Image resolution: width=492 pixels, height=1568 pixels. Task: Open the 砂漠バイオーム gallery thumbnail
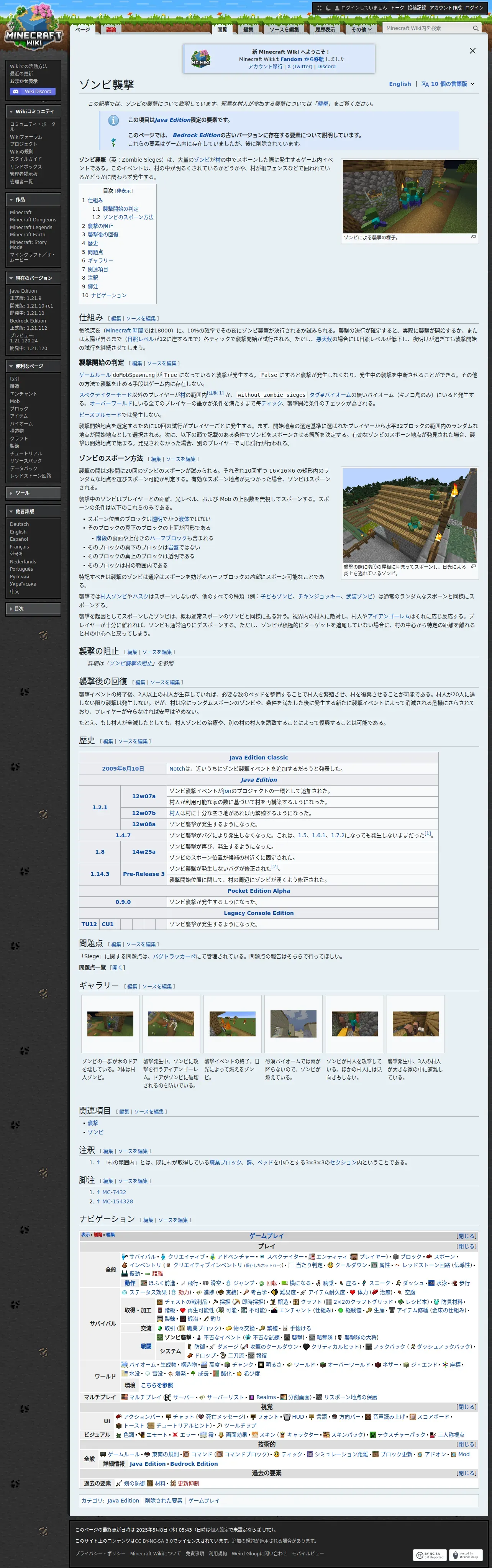294,1023
